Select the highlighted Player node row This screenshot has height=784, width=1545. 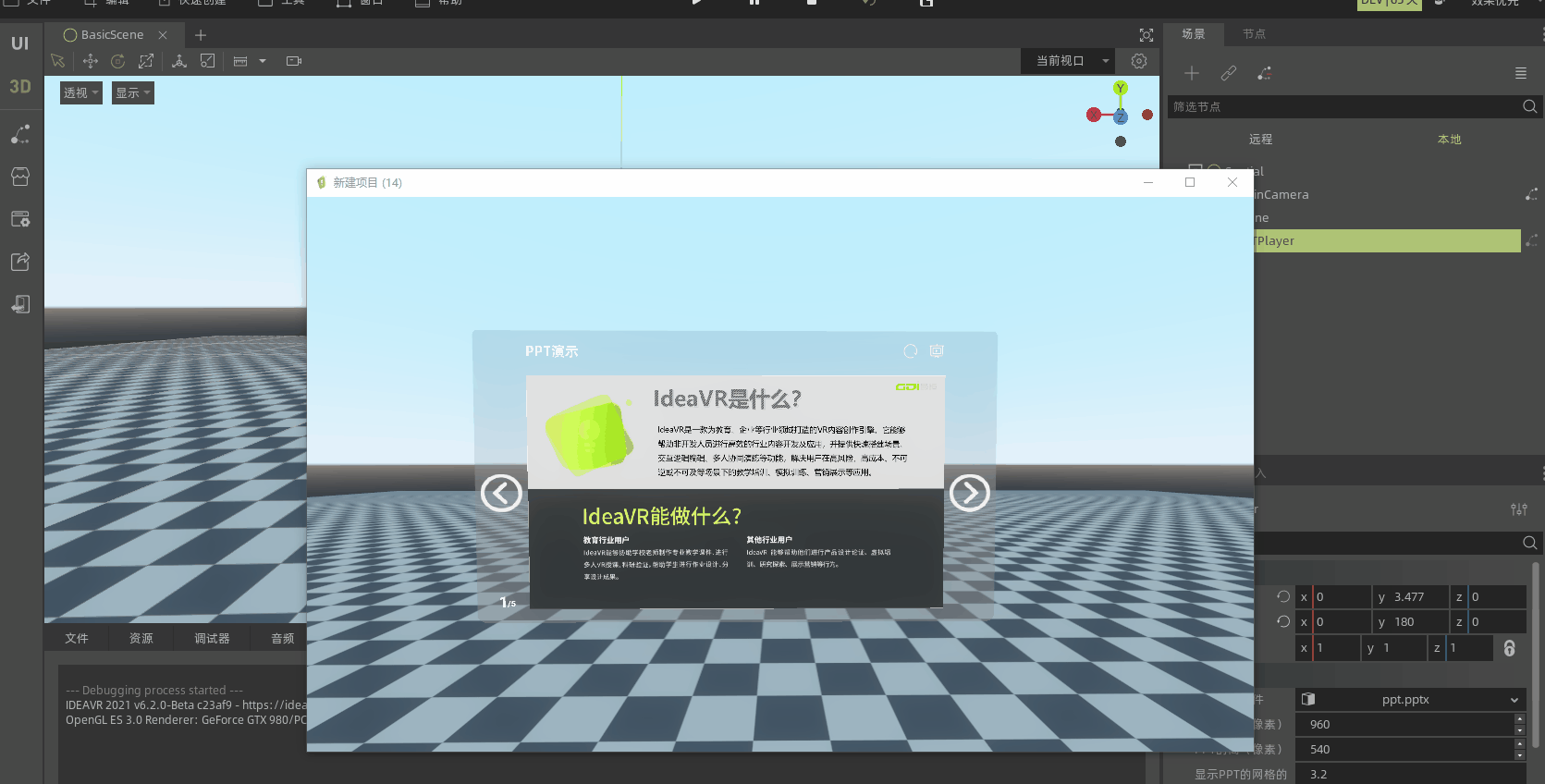tap(1387, 240)
